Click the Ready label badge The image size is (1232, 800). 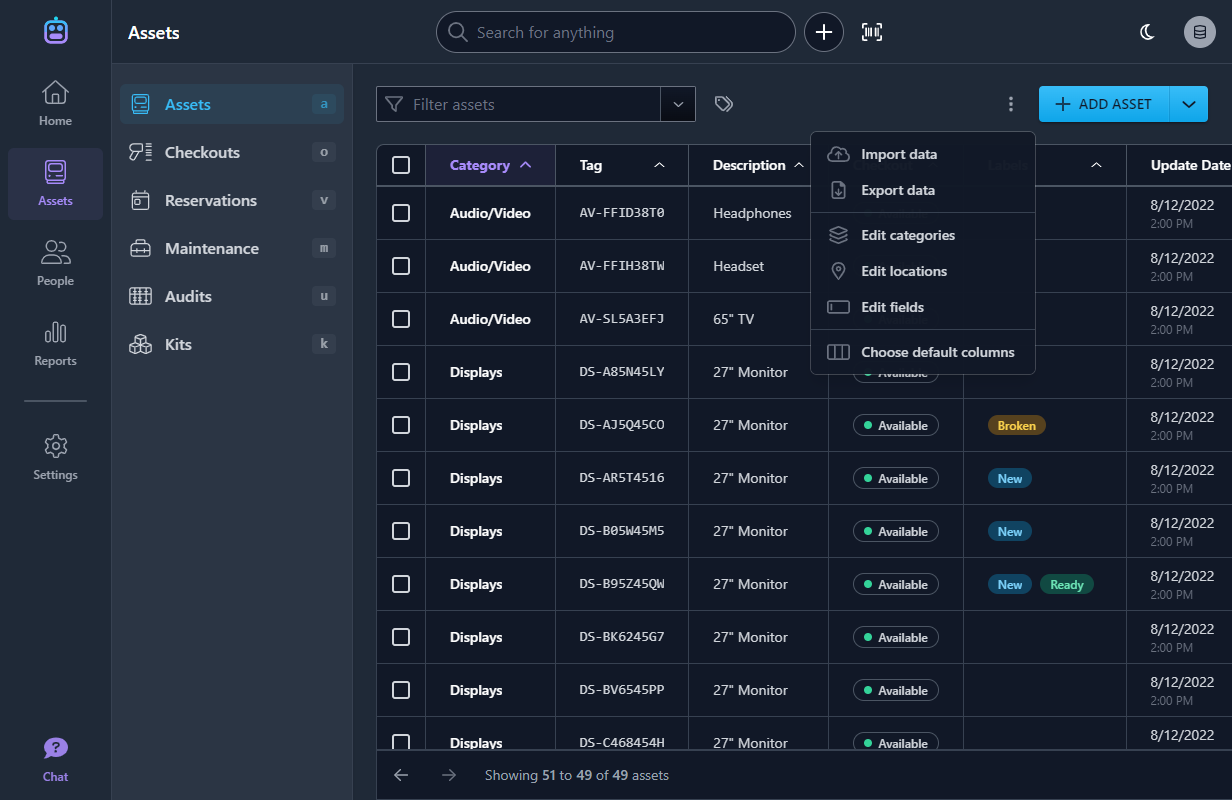(1066, 584)
